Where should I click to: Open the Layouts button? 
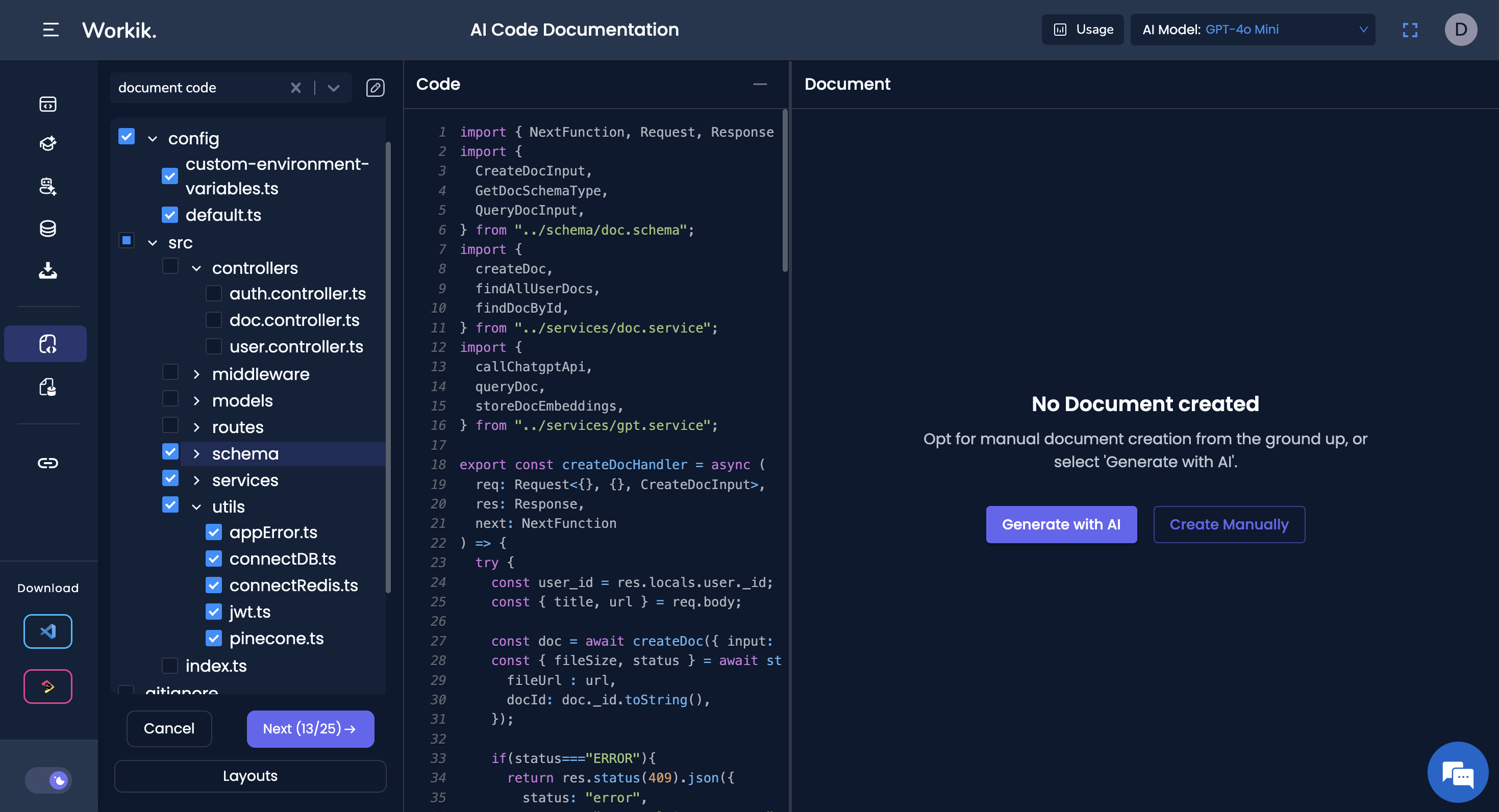click(250, 776)
